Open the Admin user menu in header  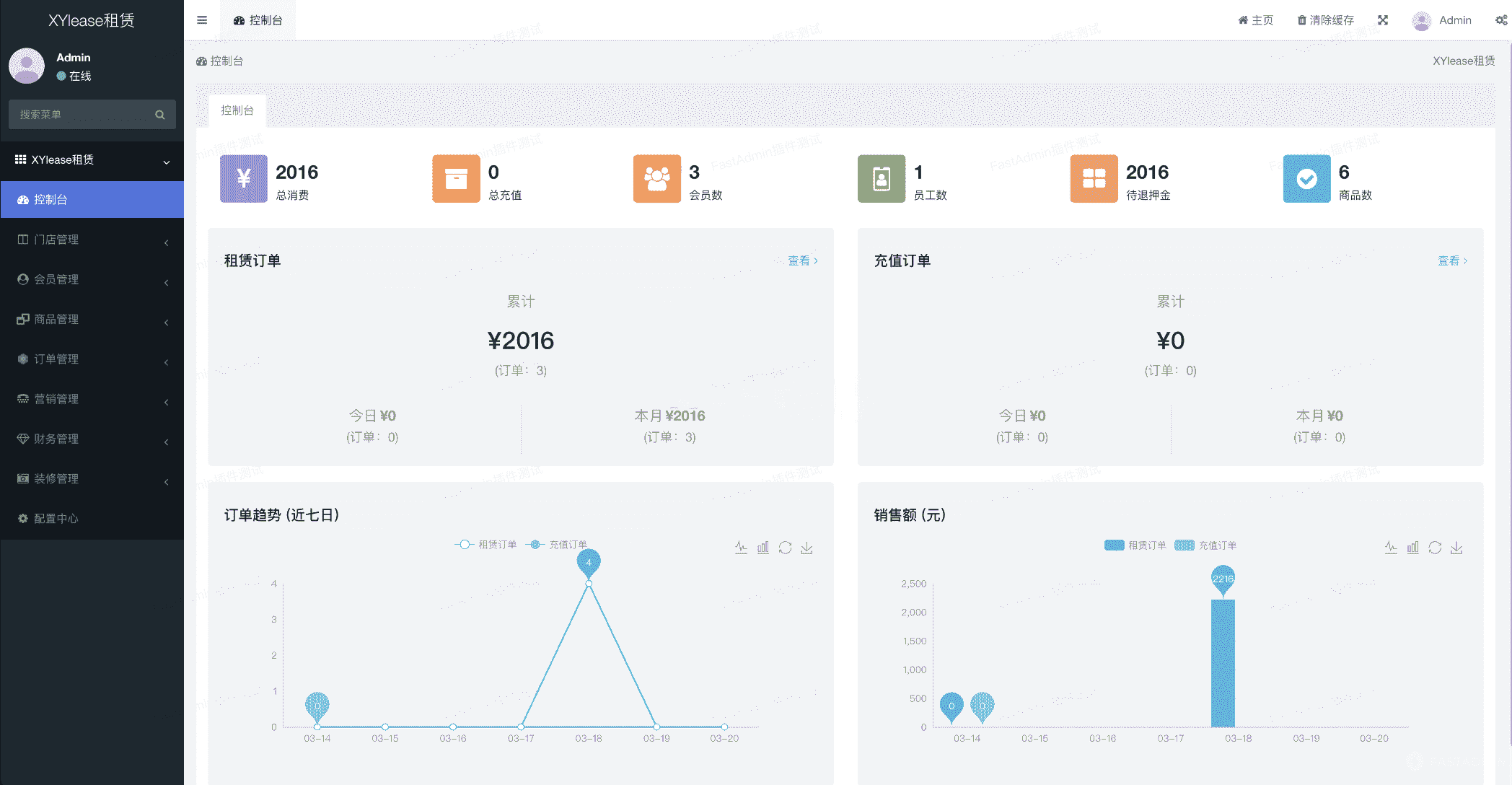[x=1442, y=20]
